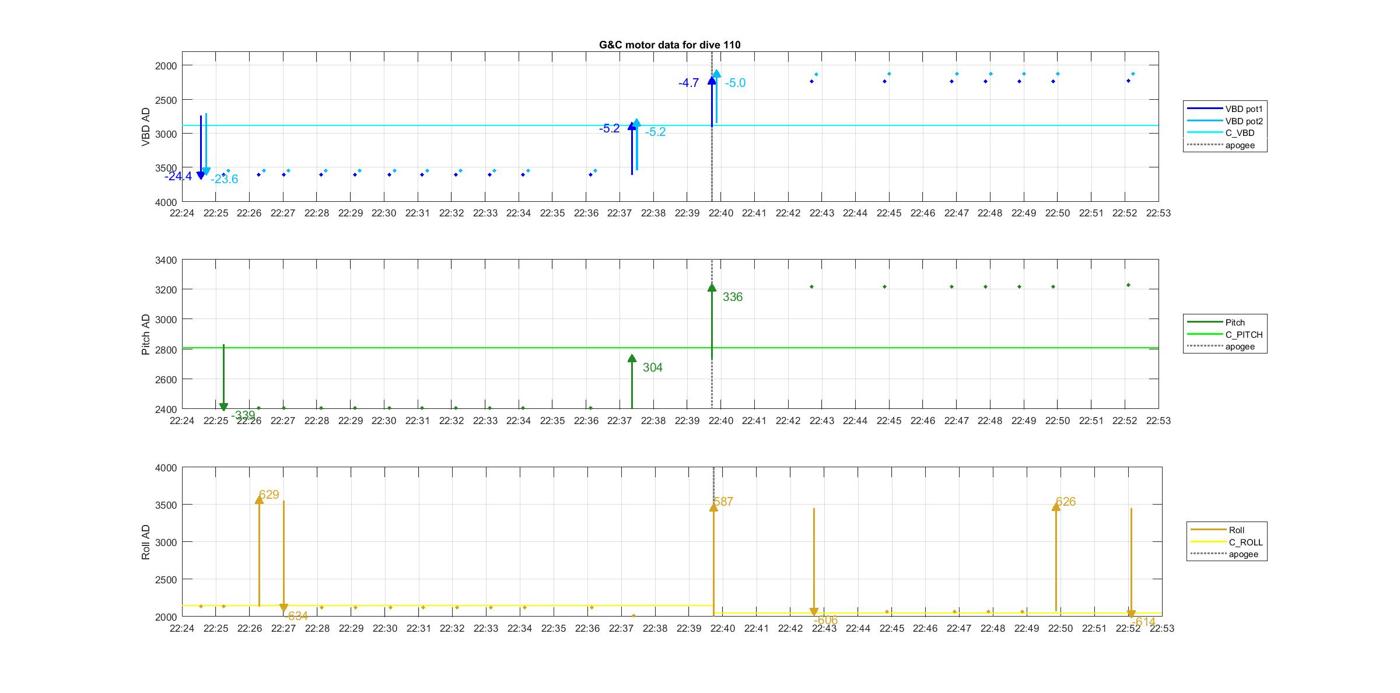
Task: Select the "-606" roll data label
Action: pyautogui.click(x=825, y=620)
